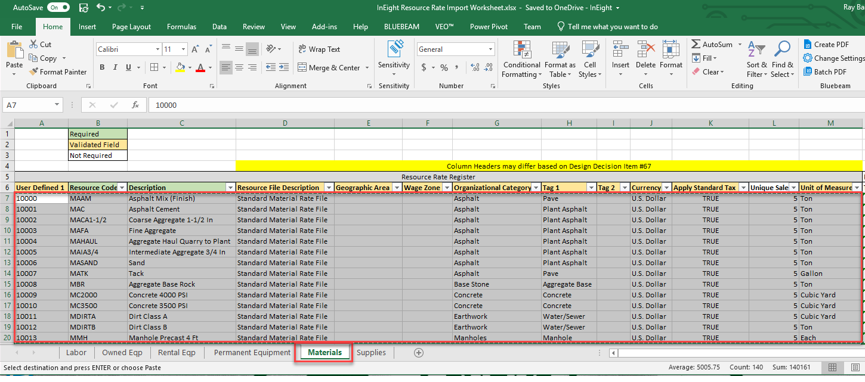This screenshot has width=865, height=382.
Task: Increase font size with large A icon
Action: [195, 49]
